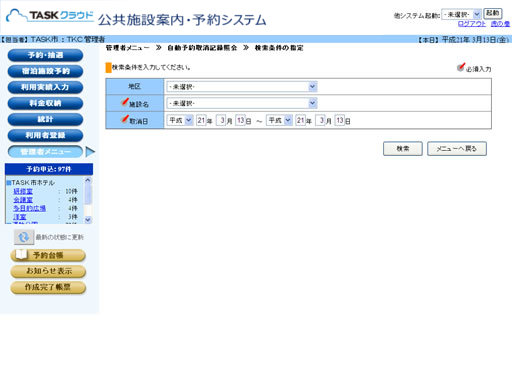Open the 多目的広場 reservation link
Viewport: 512px width, 384px height.
[x=29, y=208]
